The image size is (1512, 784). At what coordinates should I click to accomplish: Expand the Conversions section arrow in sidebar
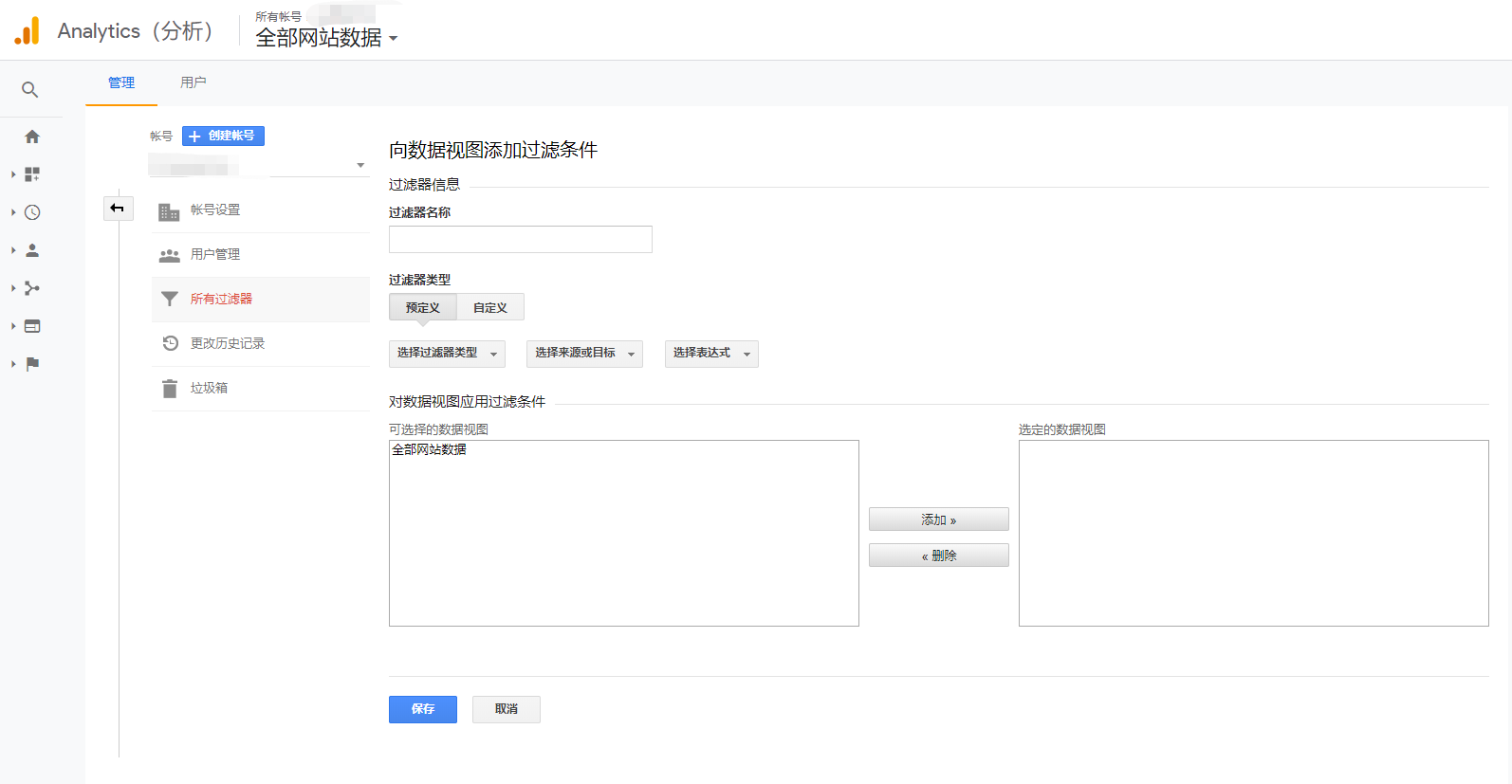click(x=13, y=364)
